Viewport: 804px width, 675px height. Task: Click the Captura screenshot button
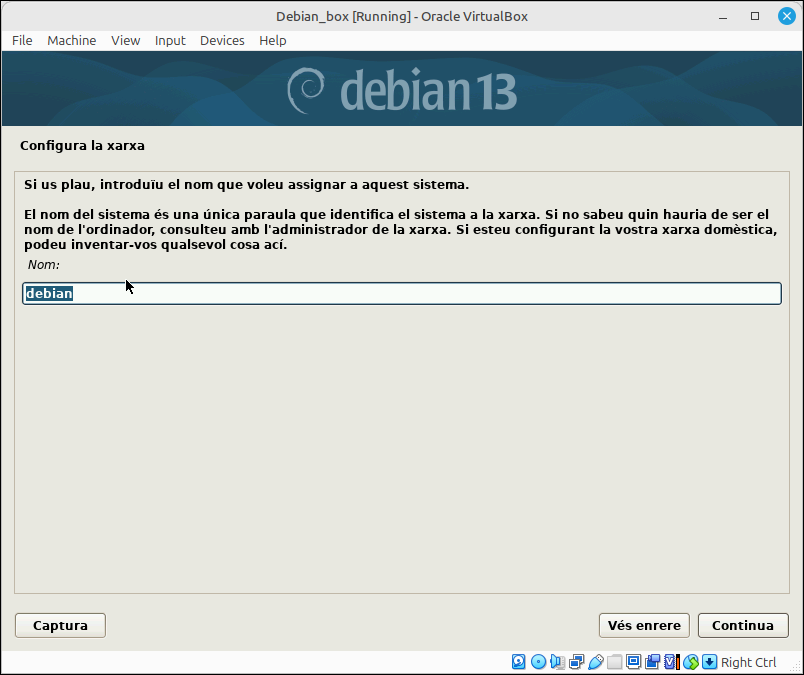click(61, 625)
